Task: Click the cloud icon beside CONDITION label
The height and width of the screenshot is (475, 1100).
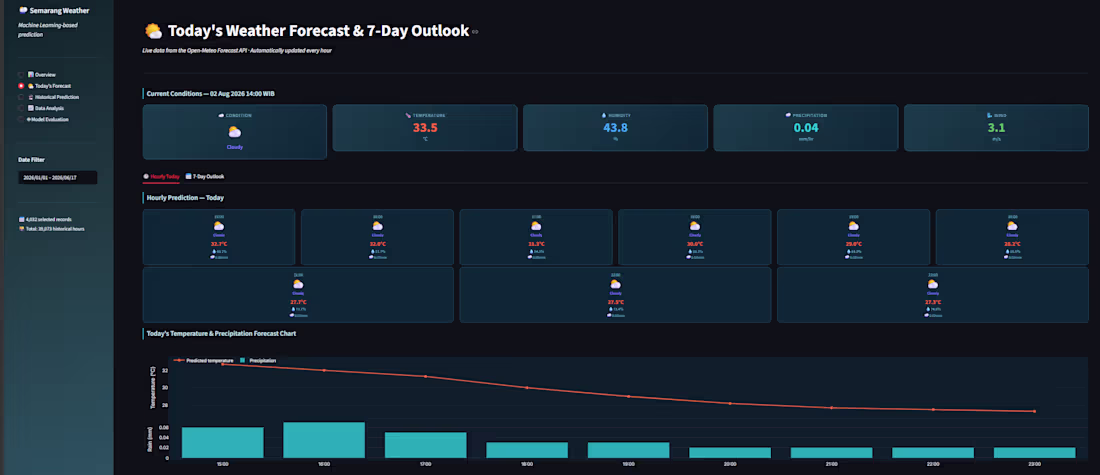Action: pyautogui.click(x=221, y=115)
